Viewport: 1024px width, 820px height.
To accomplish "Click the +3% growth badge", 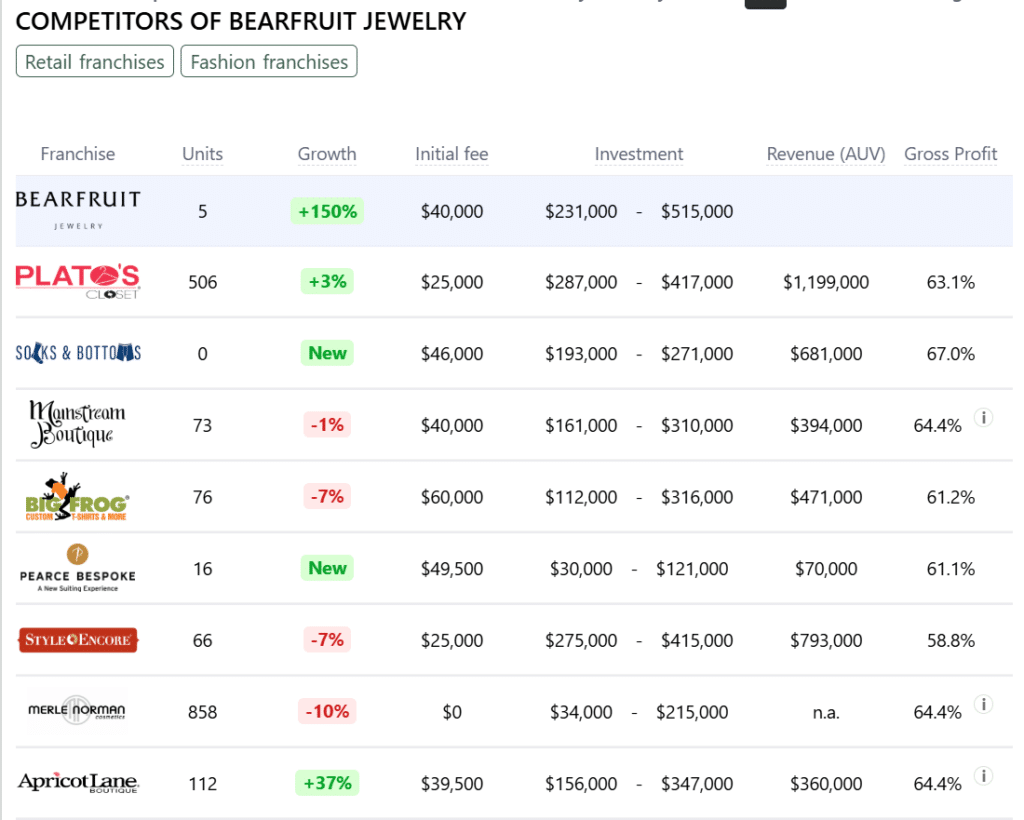I will [327, 281].
